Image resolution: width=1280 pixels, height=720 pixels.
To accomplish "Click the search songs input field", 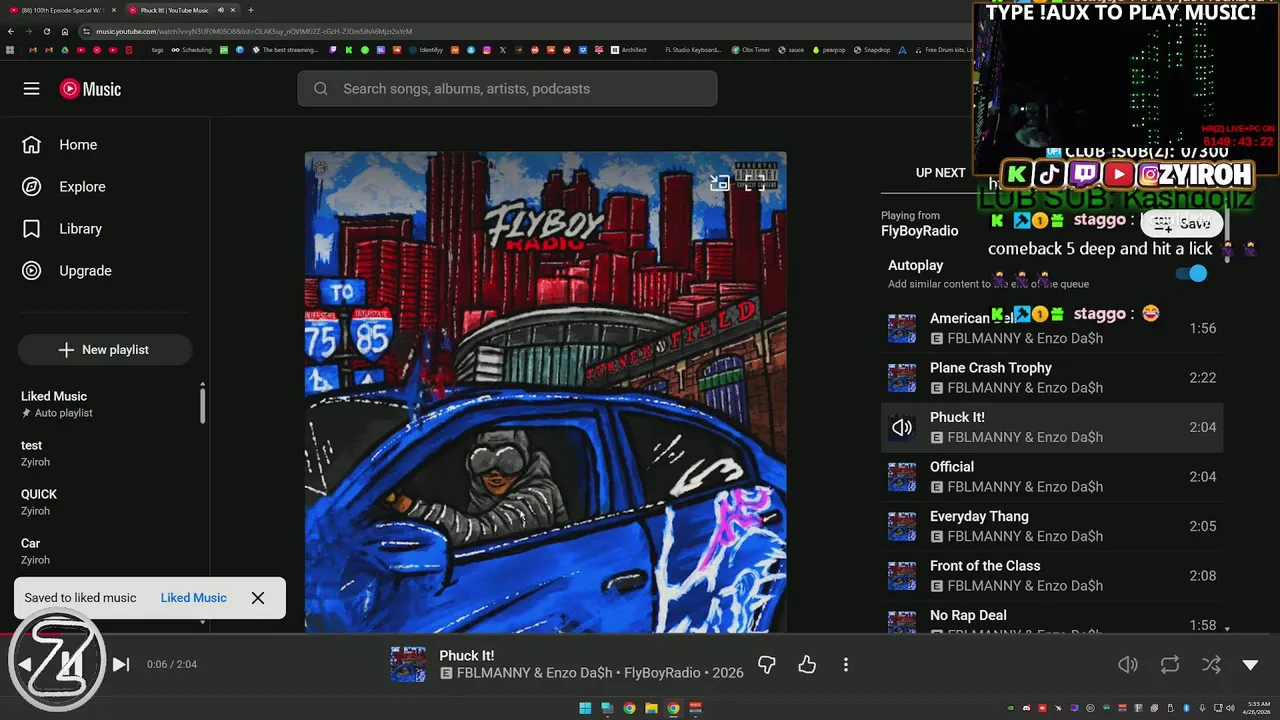I will tap(507, 89).
